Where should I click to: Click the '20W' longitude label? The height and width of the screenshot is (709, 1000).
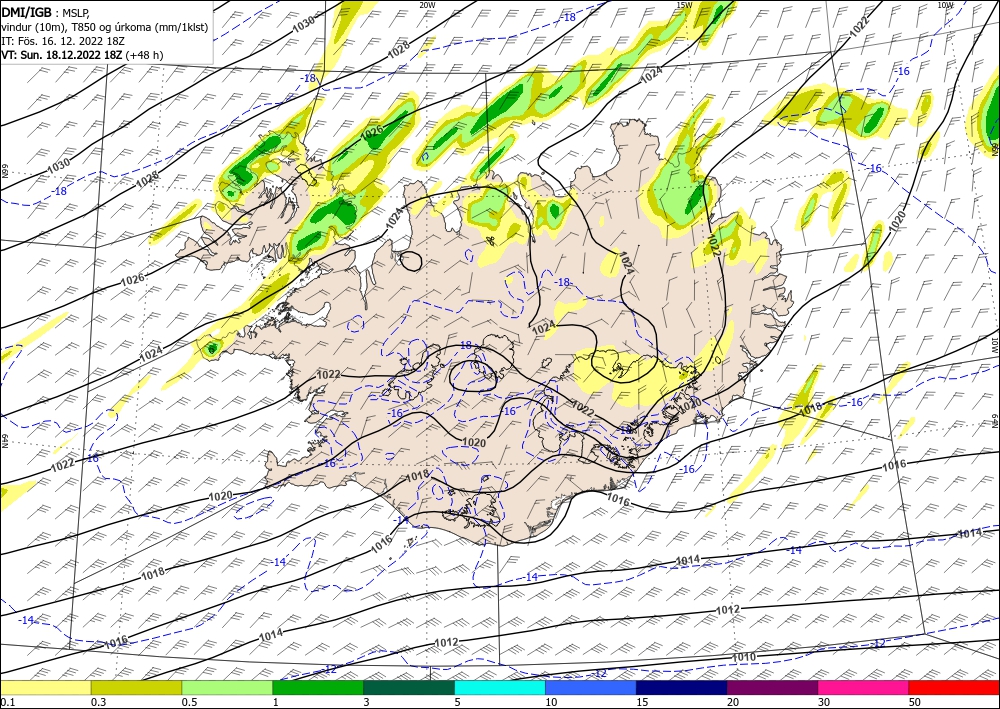point(427,4)
